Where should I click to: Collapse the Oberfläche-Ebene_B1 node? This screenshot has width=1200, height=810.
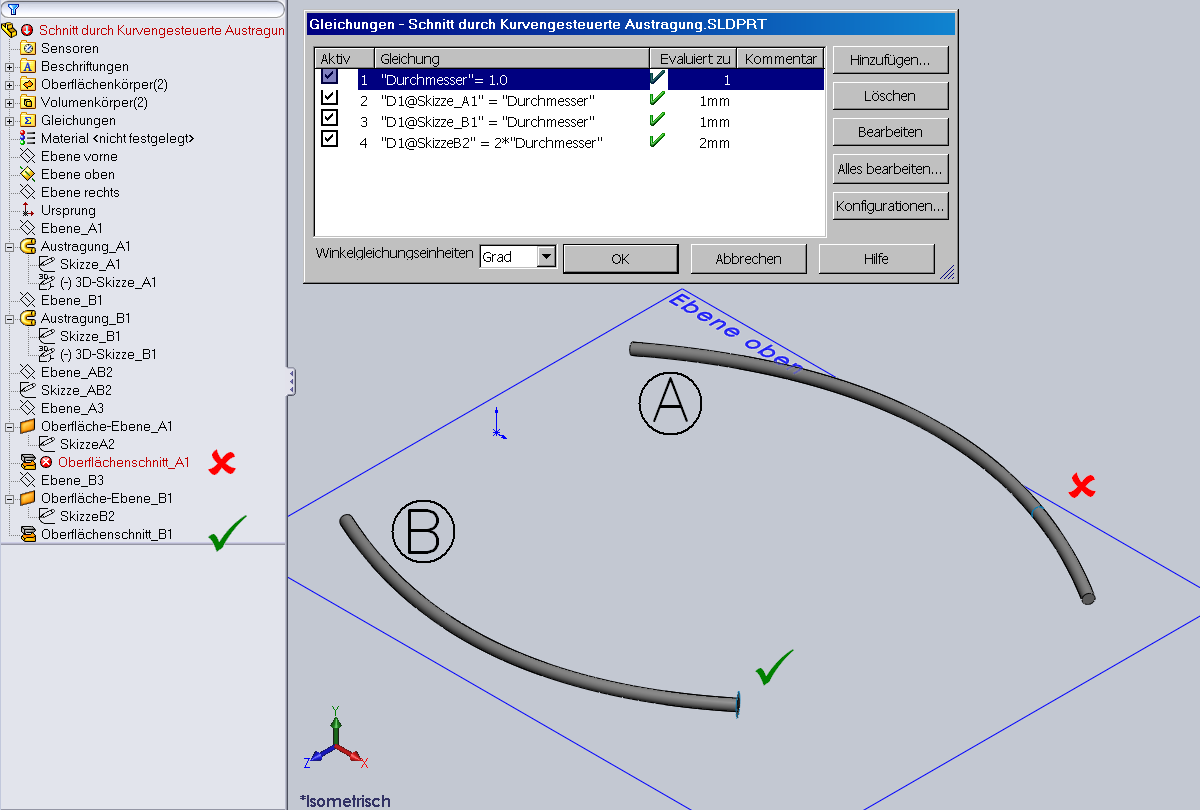(10, 498)
